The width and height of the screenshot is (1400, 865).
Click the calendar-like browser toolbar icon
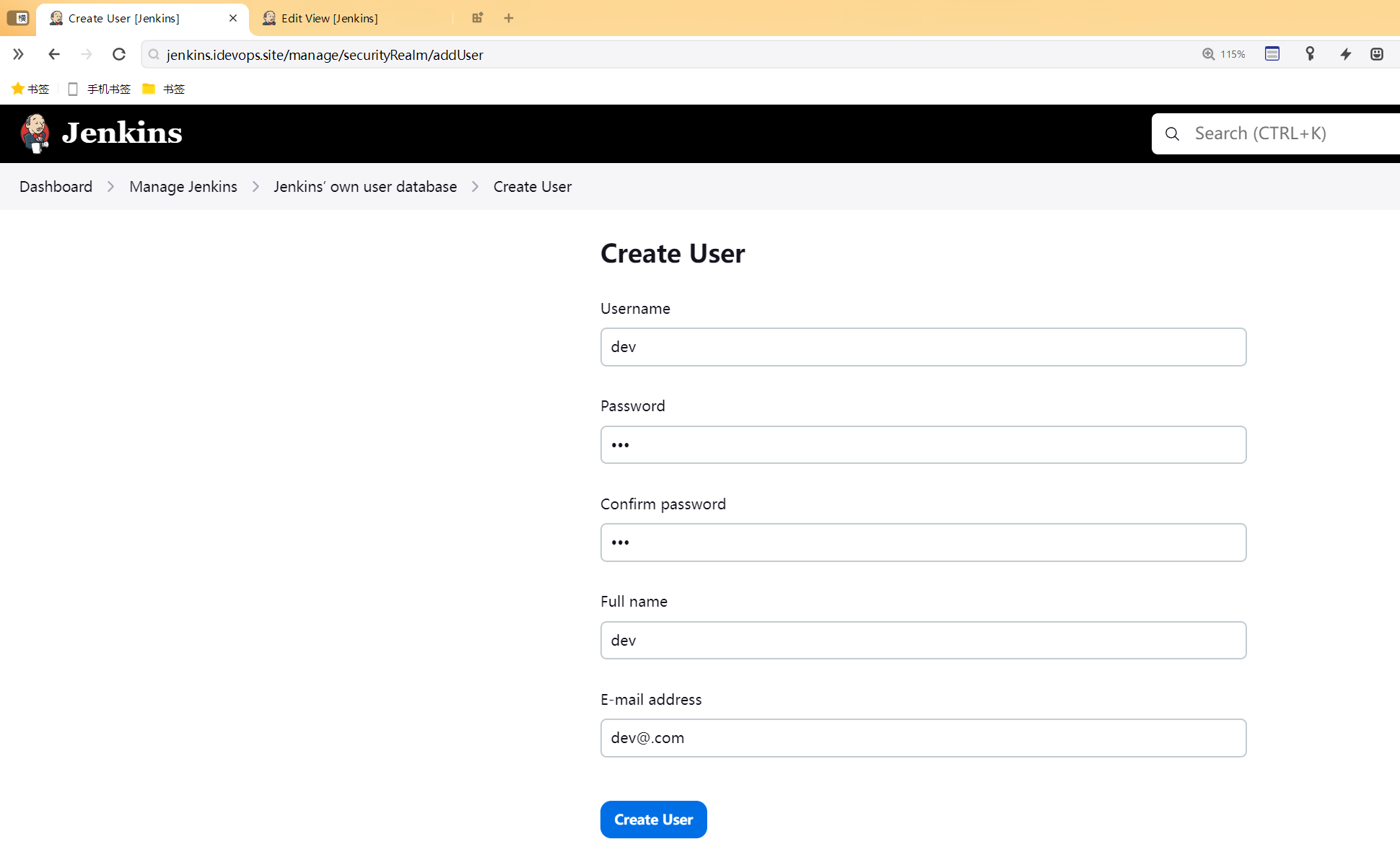(1272, 54)
